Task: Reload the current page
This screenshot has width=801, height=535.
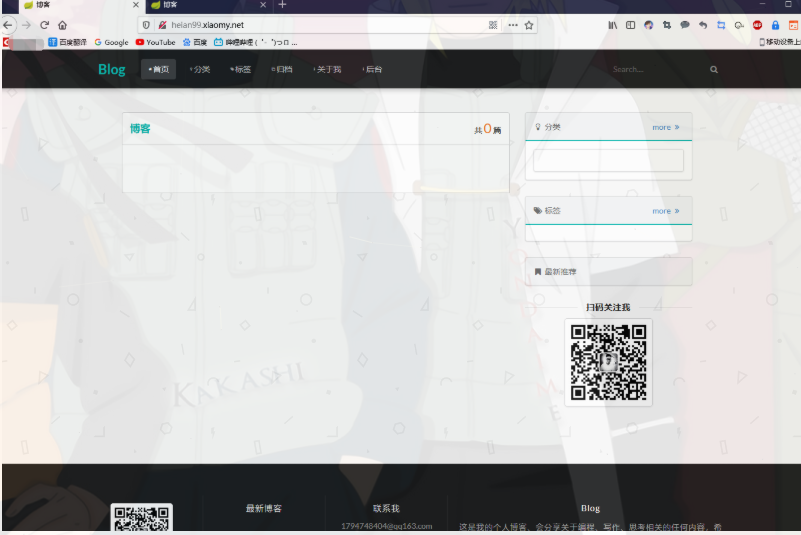Action: (44, 25)
